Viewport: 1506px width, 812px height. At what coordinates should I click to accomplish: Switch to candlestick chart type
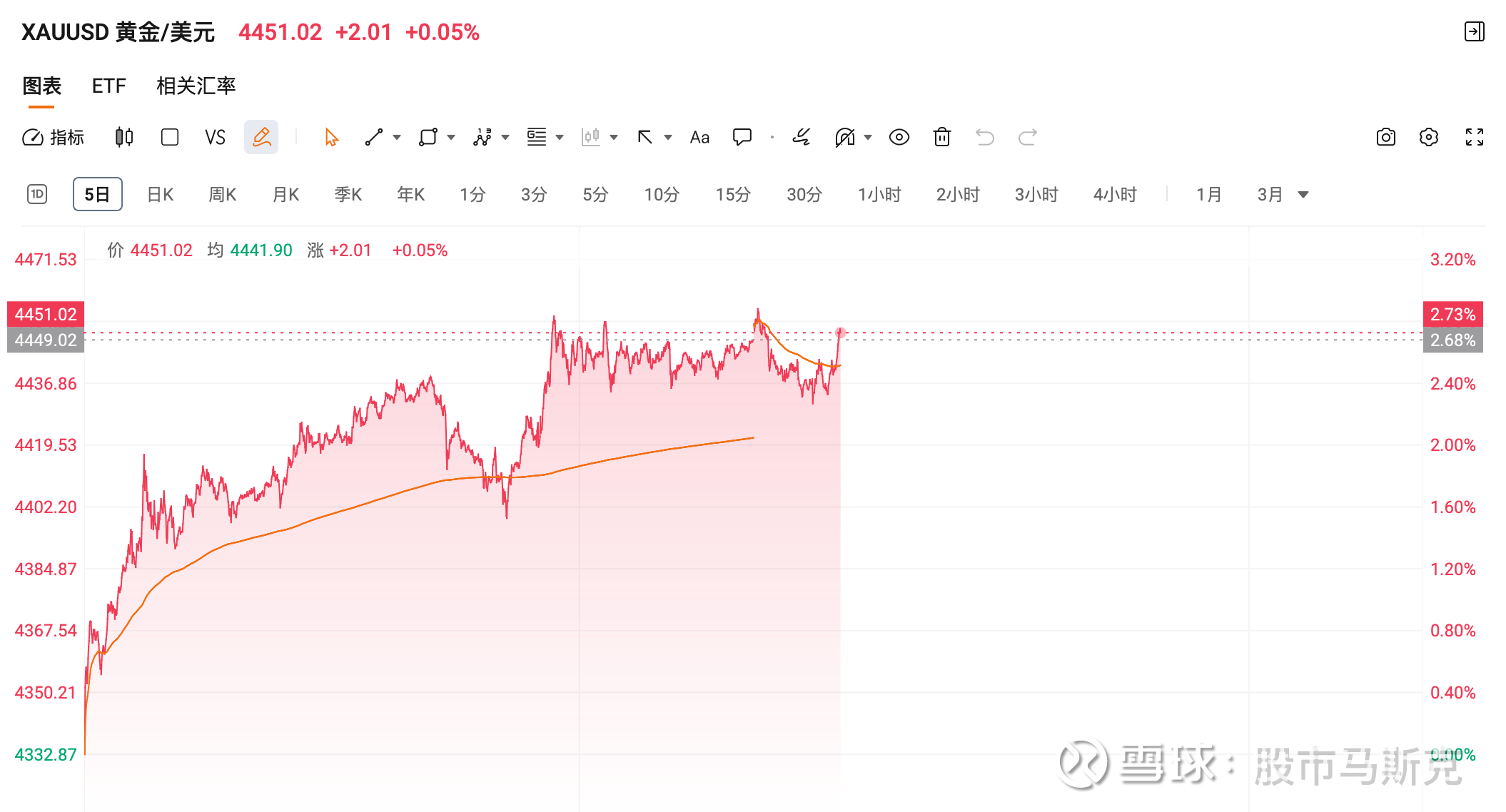click(x=124, y=137)
